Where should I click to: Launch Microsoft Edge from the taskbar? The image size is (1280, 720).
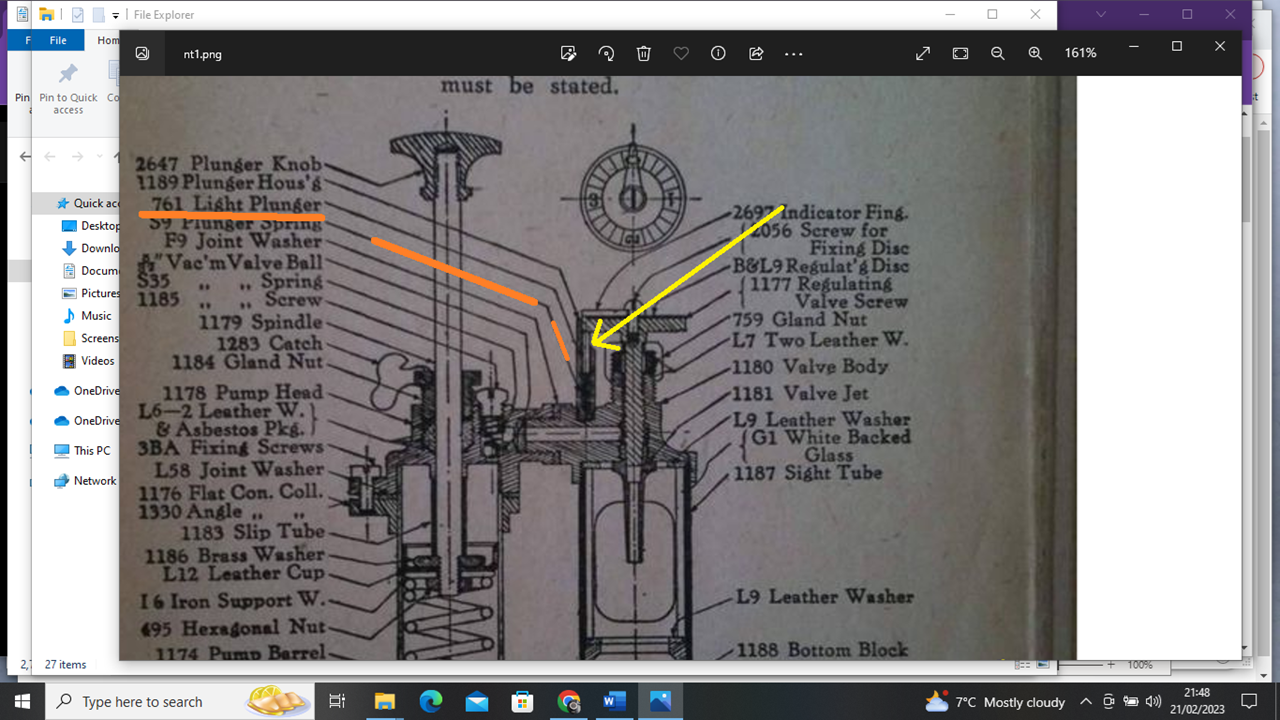[x=430, y=701]
